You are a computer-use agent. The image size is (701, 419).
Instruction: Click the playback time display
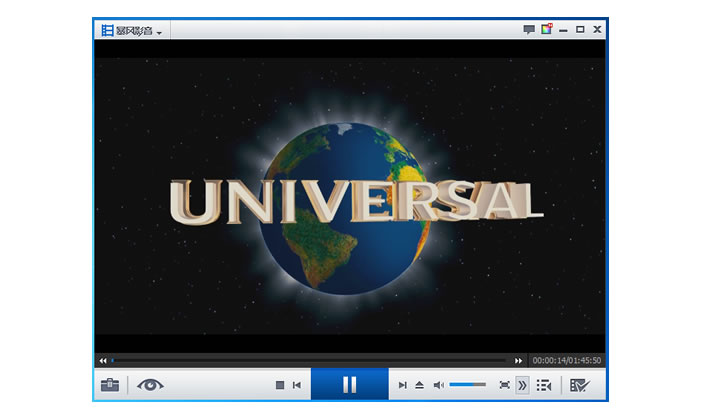[x=566, y=360]
